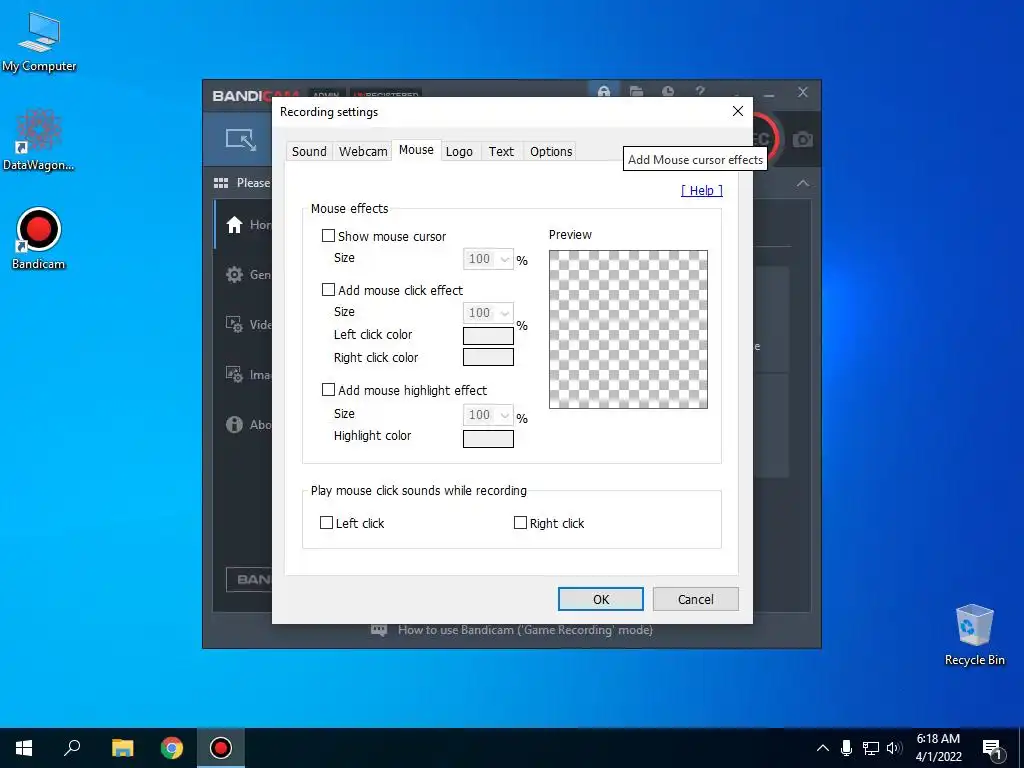The height and width of the screenshot is (768, 1024).
Task: Click the question mark help icon in Bandicam
Action: (700, 91)
